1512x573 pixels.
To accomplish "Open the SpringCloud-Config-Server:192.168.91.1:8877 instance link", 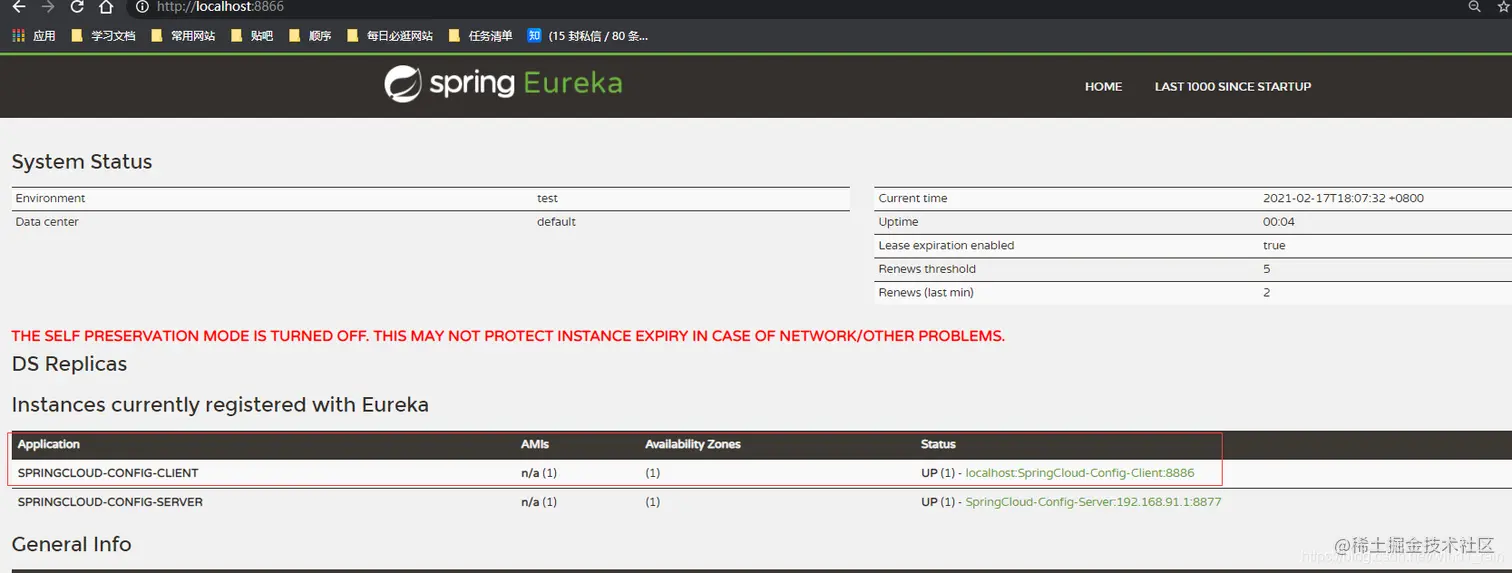I will pyautogui.click(x=1093, y=502).
